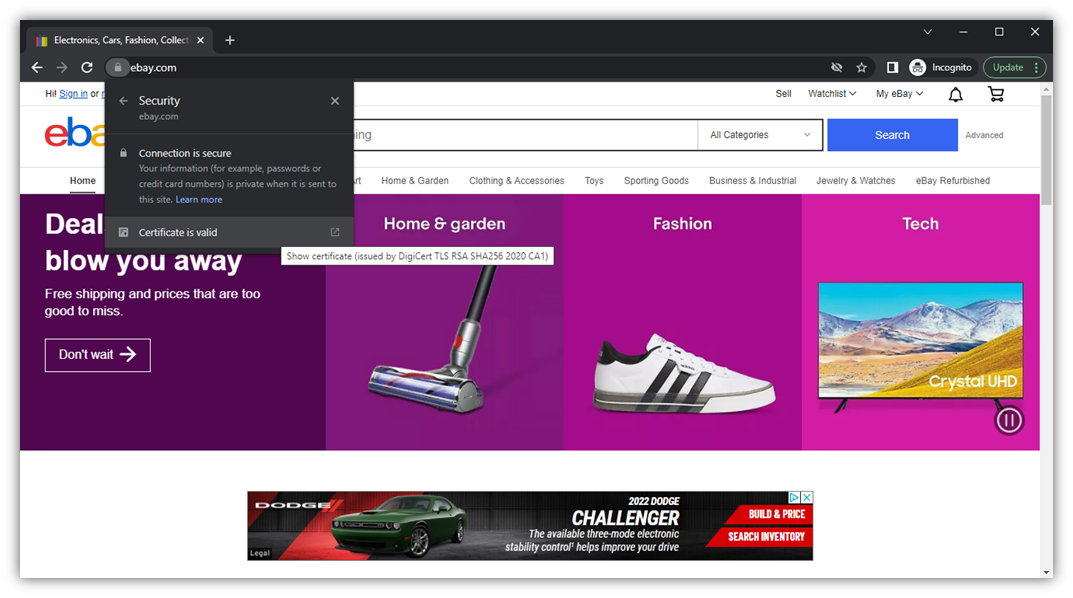
Task: Open the Fashion sneaker banner tile
Action: point(682,322)
